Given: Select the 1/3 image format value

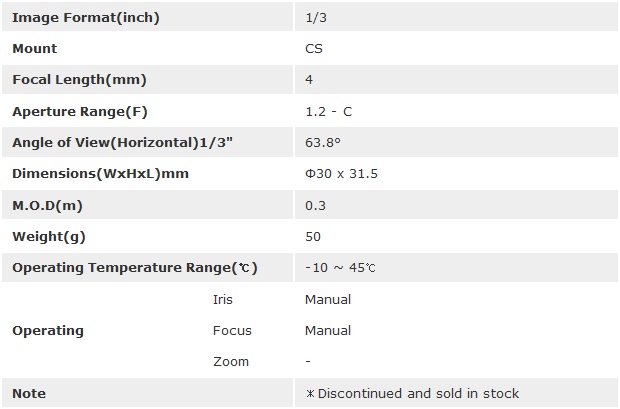Looking at the screenshot, I should pos(313,17).
